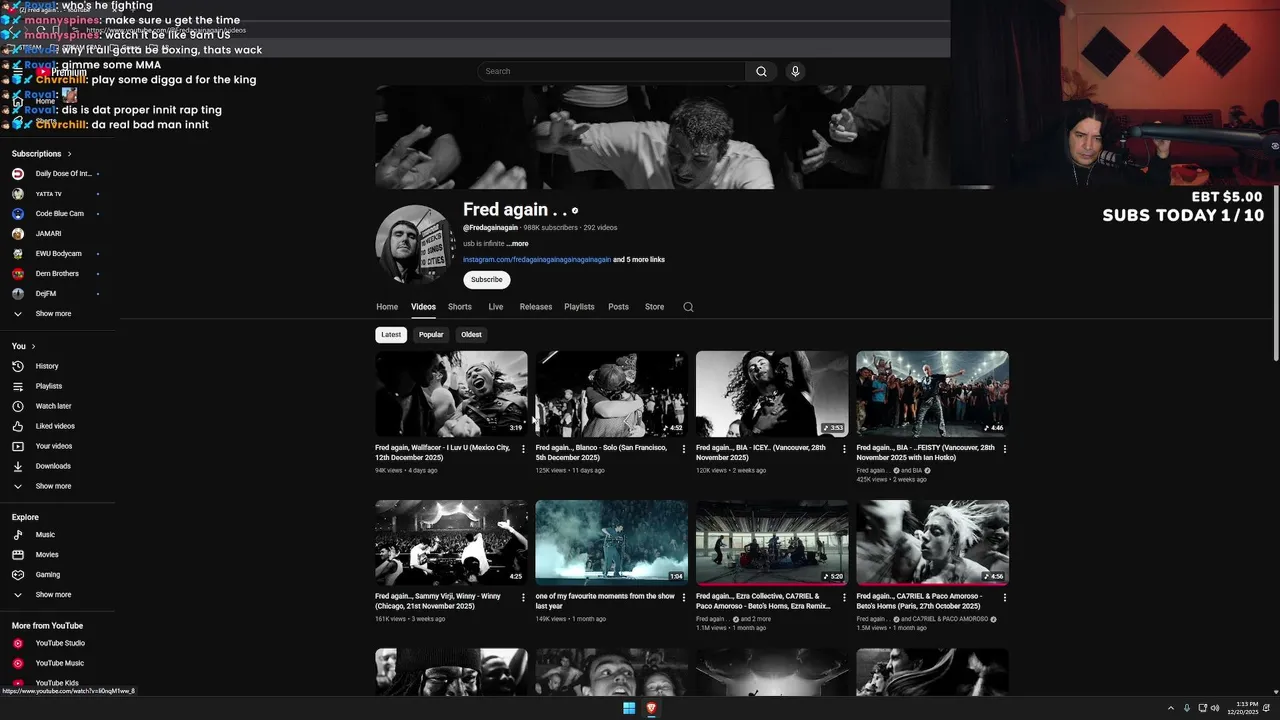Open options menu for BIA FEISTY video

pos(1004,449)
